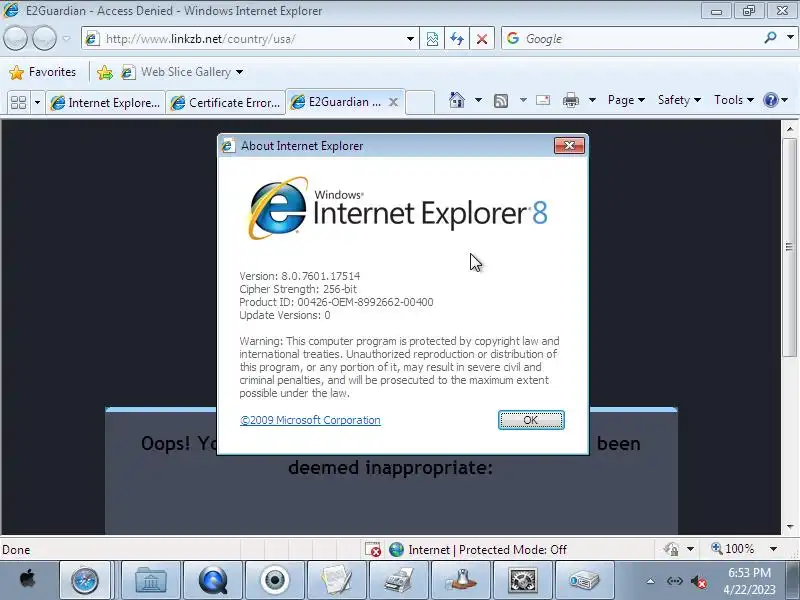This screenshot has width=800, height=600.
Task: Open the Tools menu
Action: pyautogui.click(x=734, y=100)
